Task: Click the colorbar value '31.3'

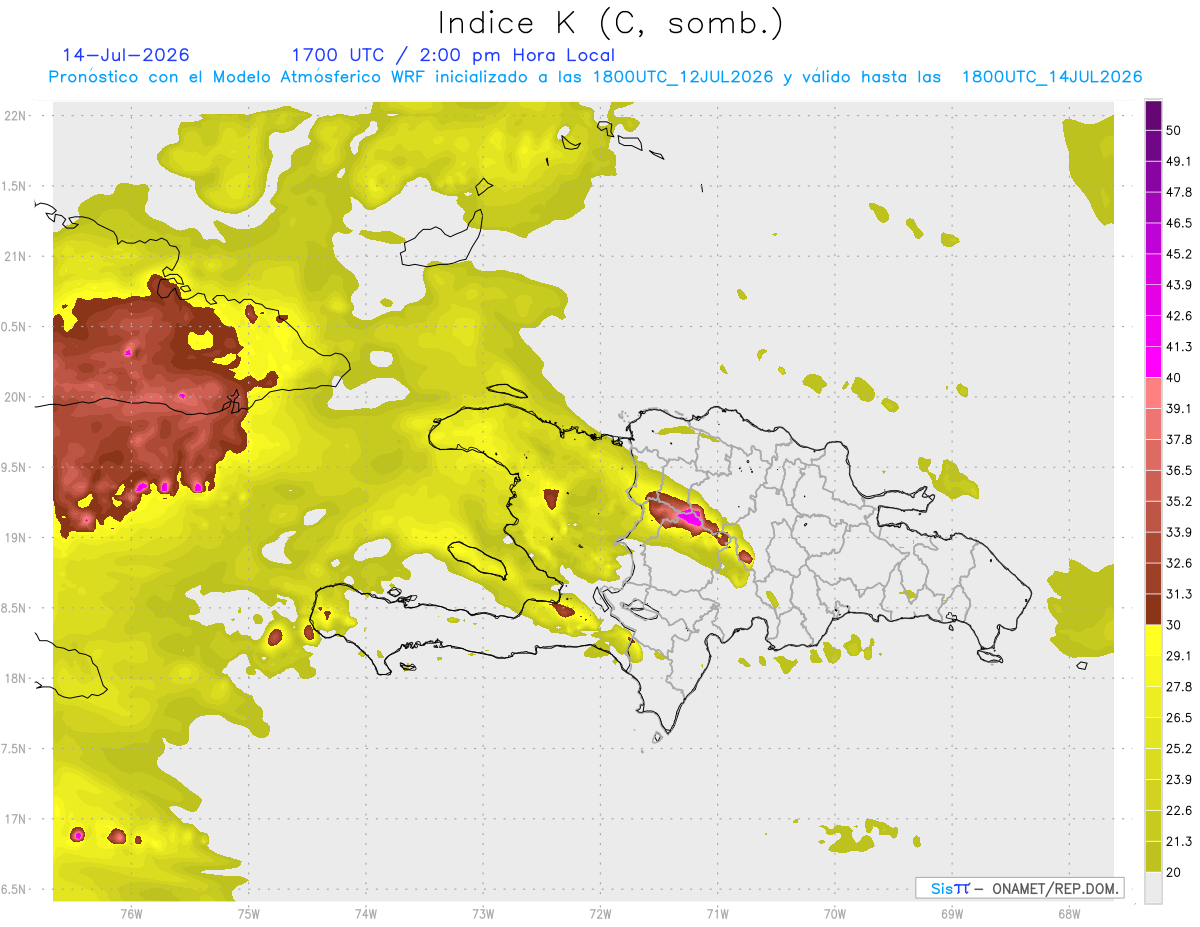Action: coord(1179,594)
